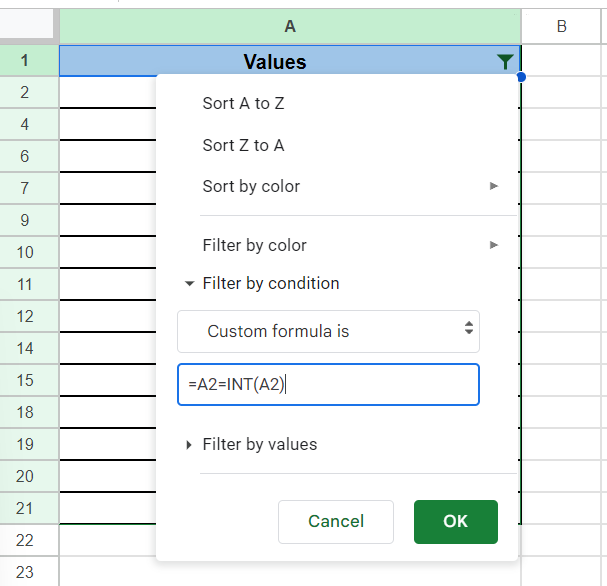
Task: Select column B header
Action: 561,27
